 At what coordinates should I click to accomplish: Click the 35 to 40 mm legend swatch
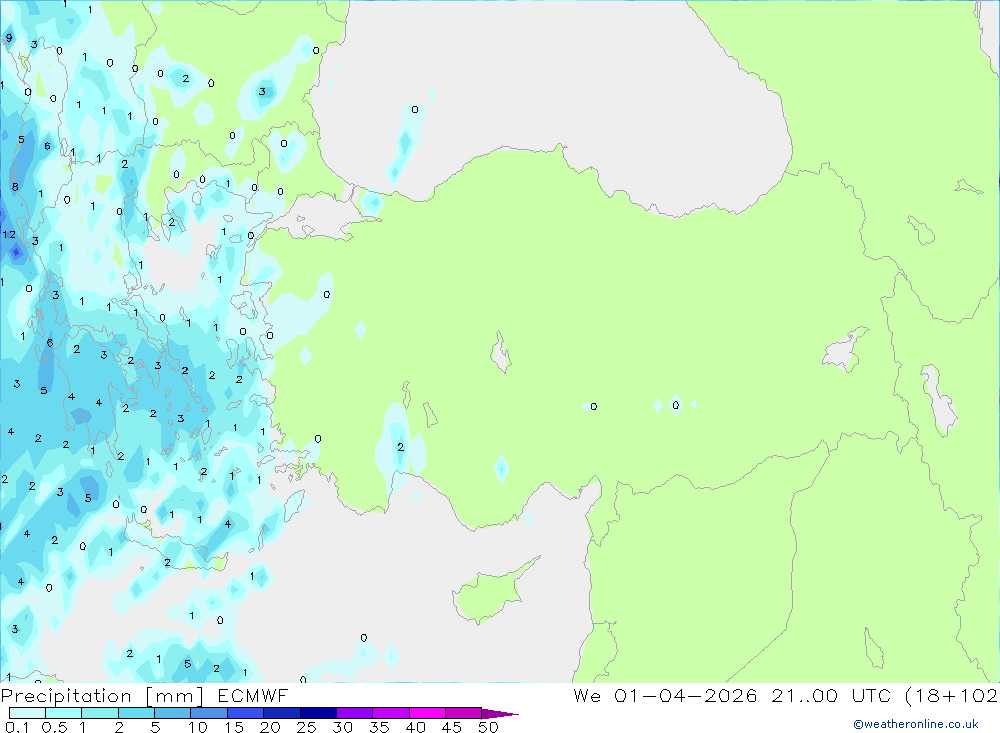click(390, 713)
